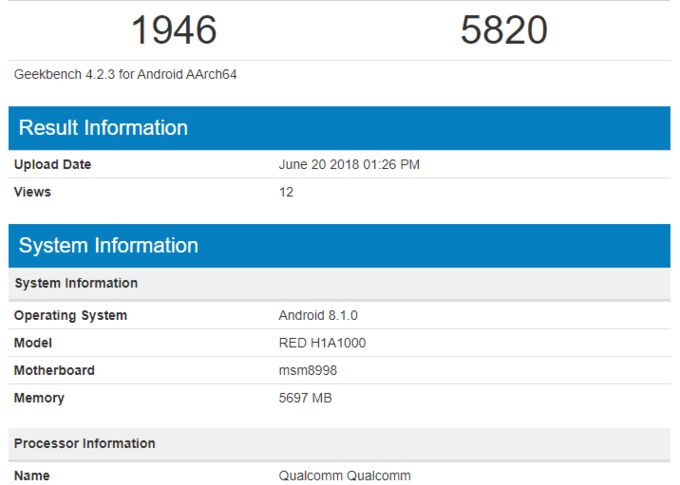This screenshot has height=485, width=680.
Task: Select the Android 8.1.0 value
Action: point(317,315)
